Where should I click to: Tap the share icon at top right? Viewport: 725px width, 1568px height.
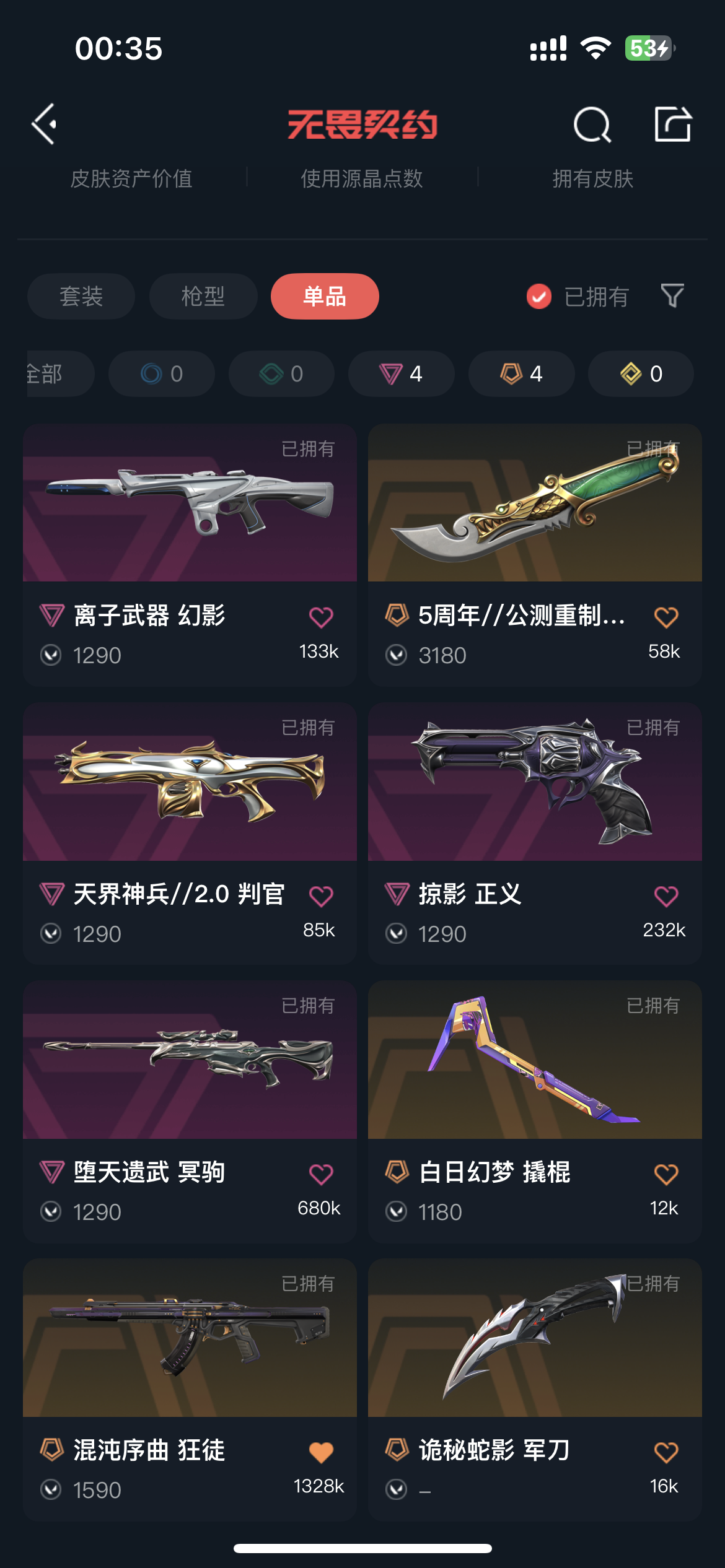tap(673, 124)
